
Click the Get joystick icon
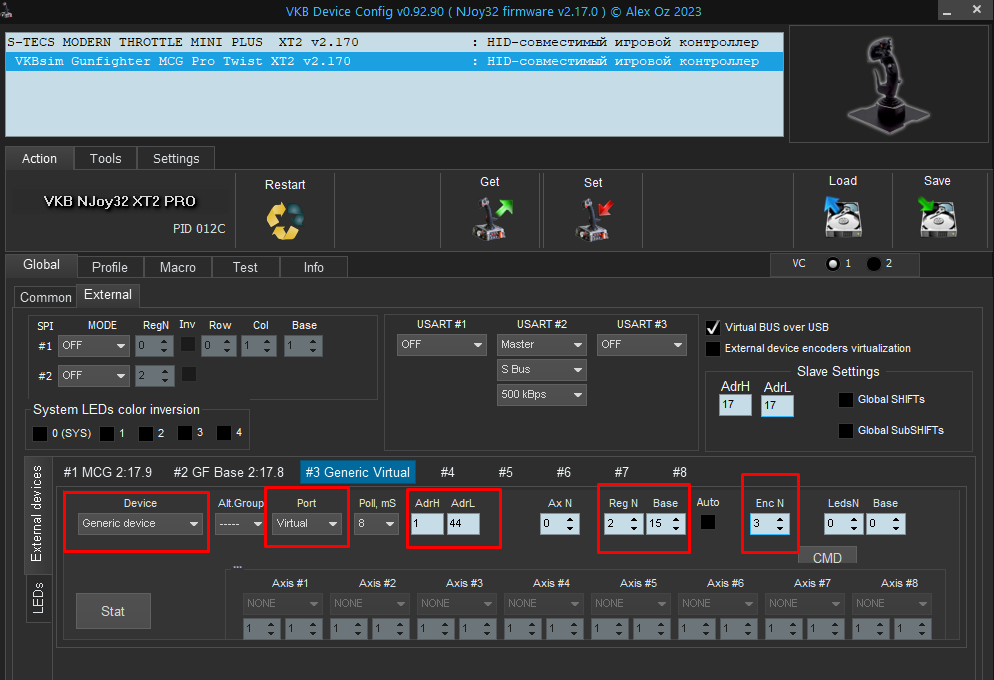click(x=490, y=218)
